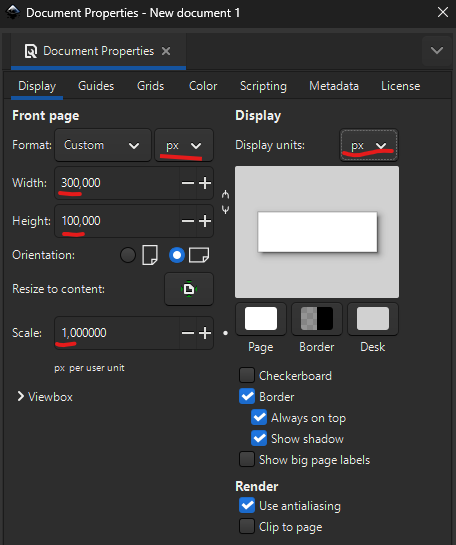Viewport: 456px width, 545px height.
Task: Click the Document Properties panel icon
Action: tap(31, 51)
